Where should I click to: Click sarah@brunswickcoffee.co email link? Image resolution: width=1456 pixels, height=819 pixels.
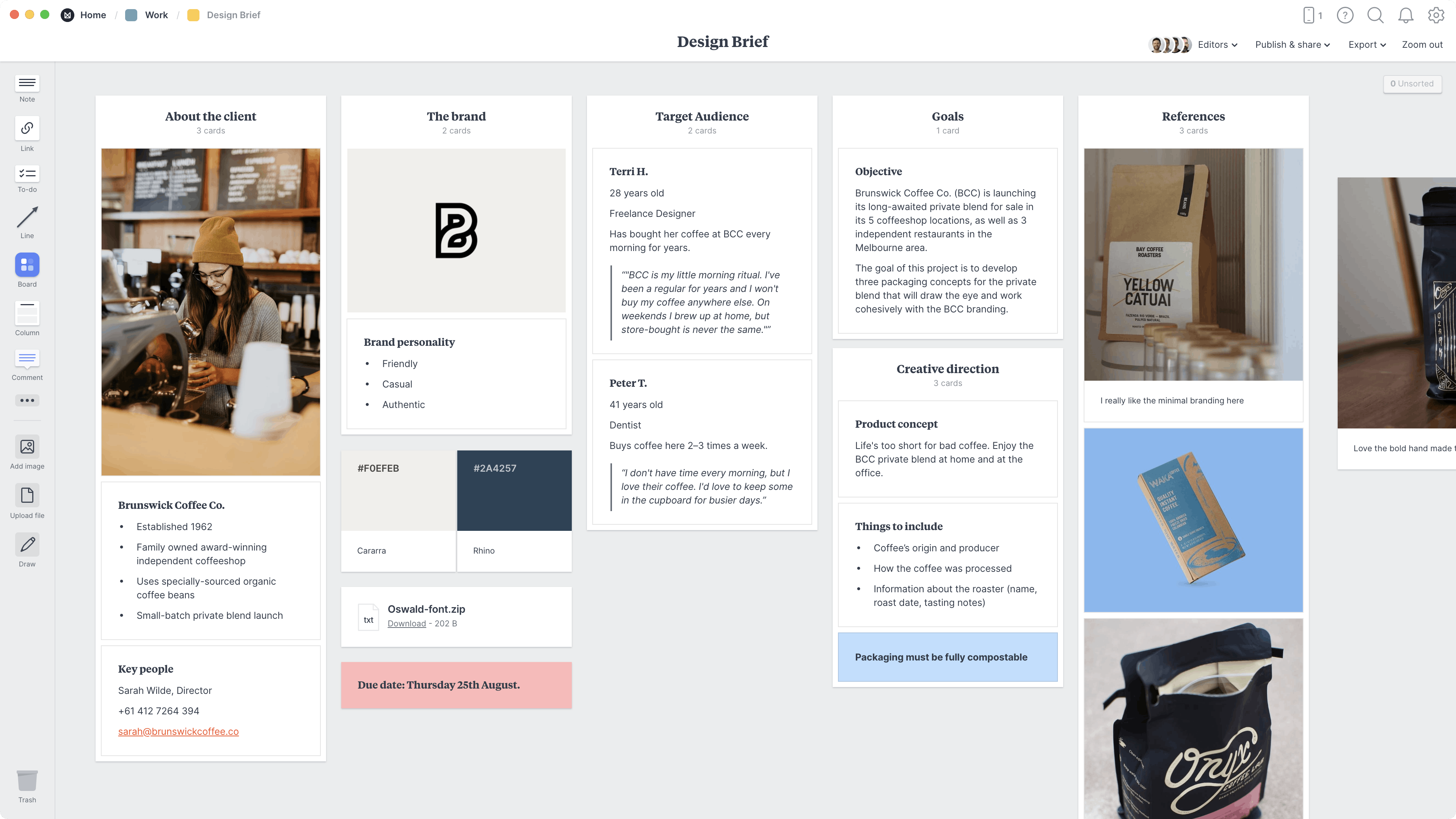(x=178, y=731)
